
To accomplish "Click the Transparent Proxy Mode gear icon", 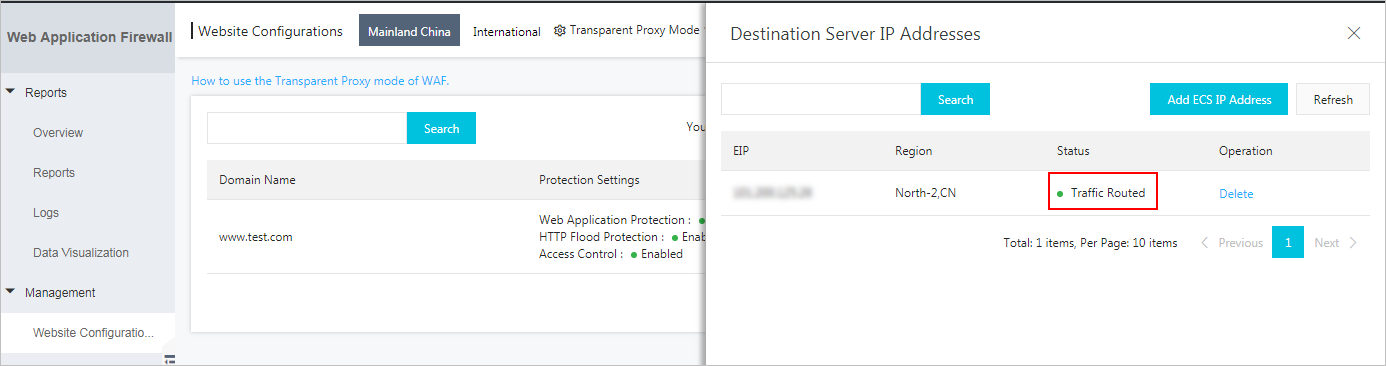I will 559,31.
